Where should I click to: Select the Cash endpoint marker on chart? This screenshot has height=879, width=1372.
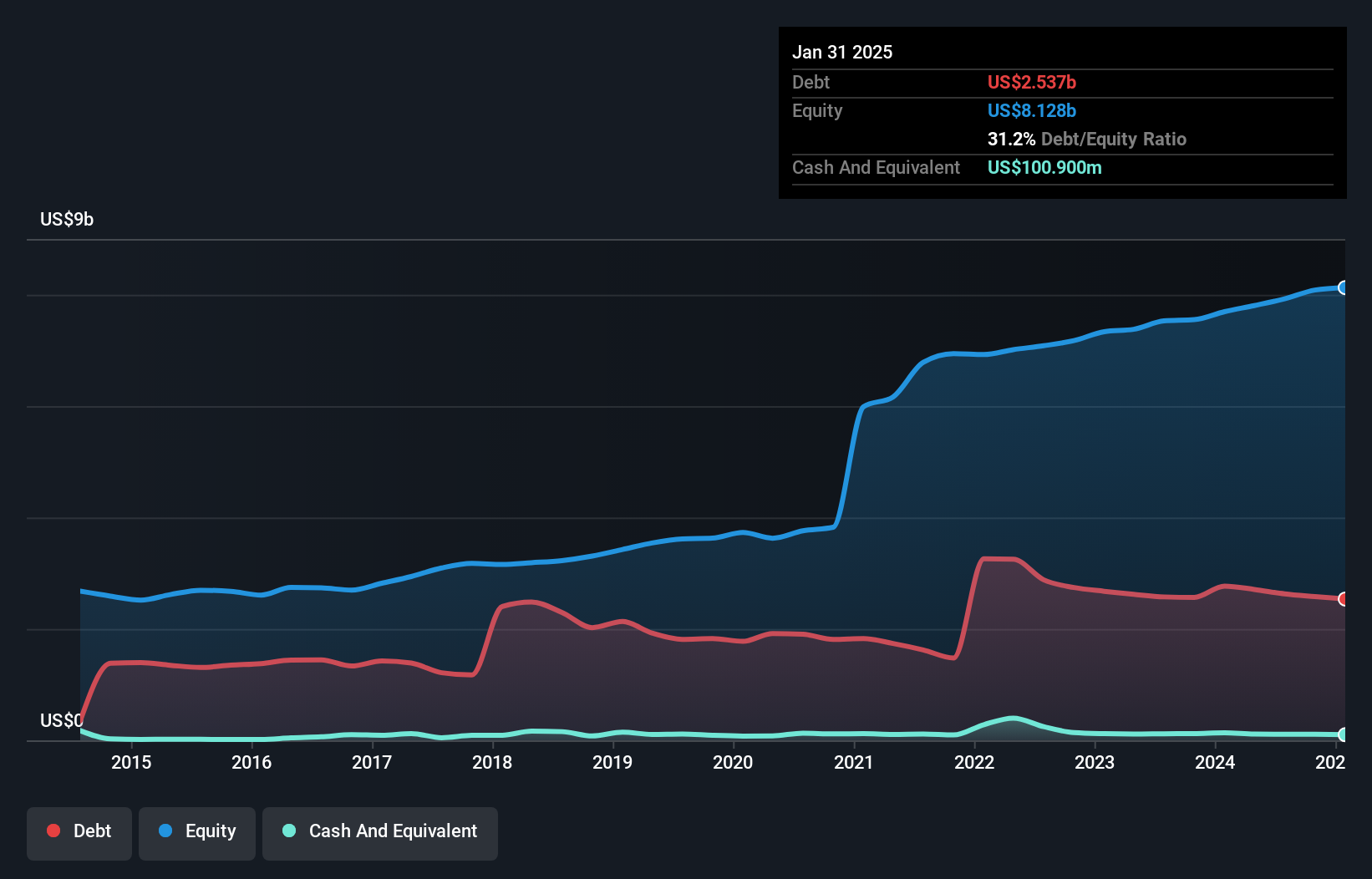1343,734
